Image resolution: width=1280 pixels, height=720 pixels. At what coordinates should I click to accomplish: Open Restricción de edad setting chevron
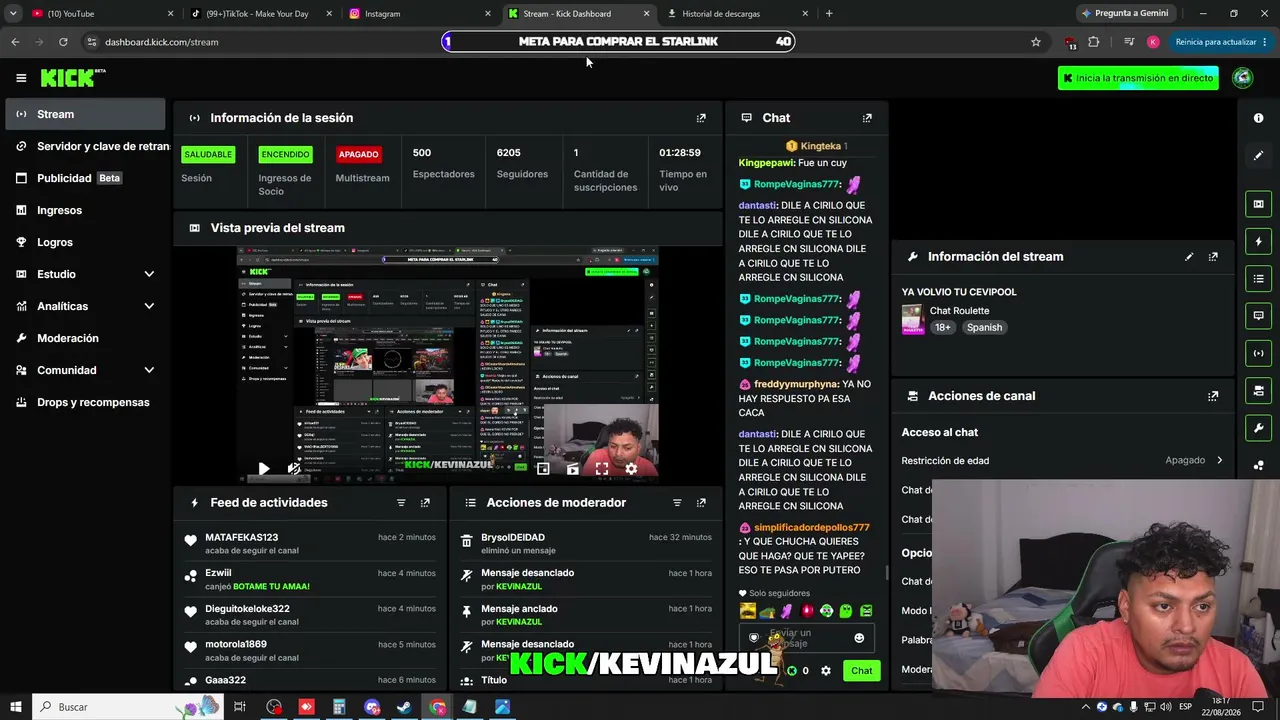pos(1219,461)
